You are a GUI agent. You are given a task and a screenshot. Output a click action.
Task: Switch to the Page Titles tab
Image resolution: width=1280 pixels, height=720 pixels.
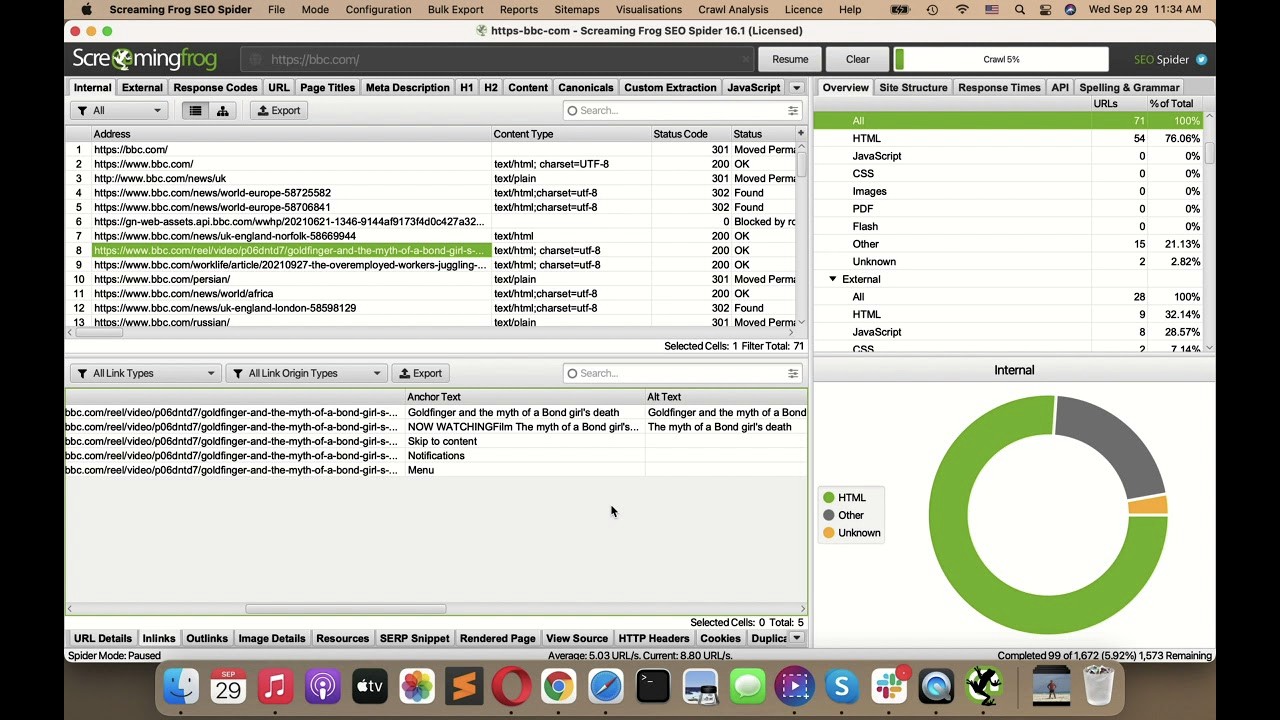click(327, 88)
